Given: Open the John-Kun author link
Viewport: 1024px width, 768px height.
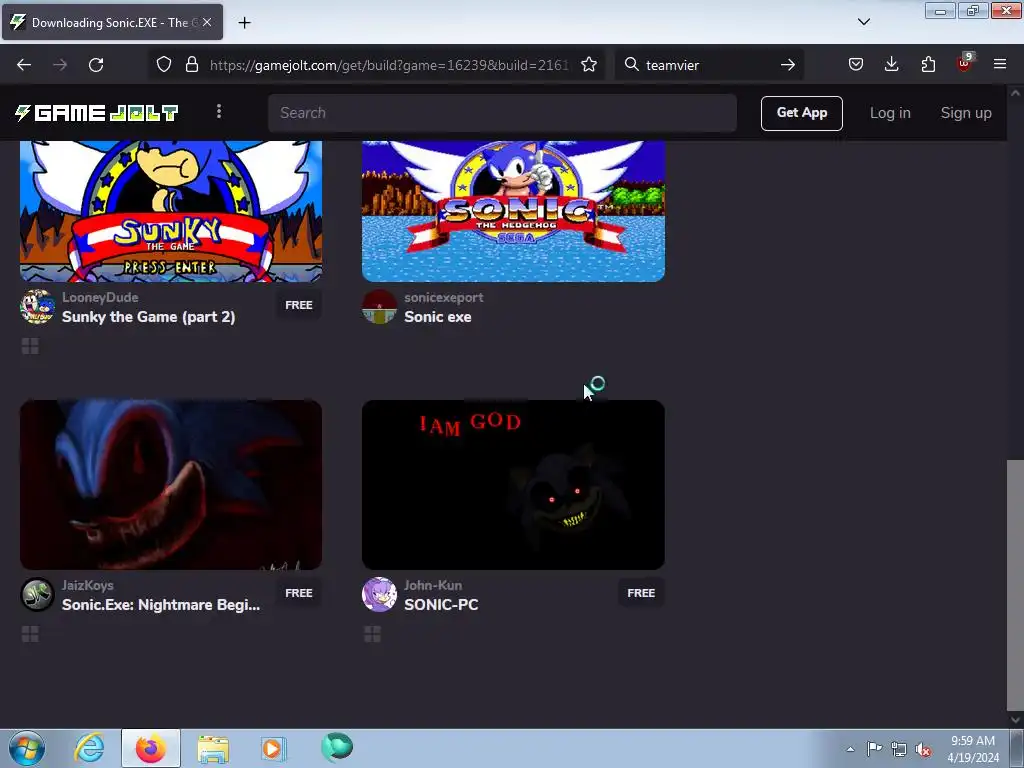Looking at the screenshot, I should (x=432, y=585).
